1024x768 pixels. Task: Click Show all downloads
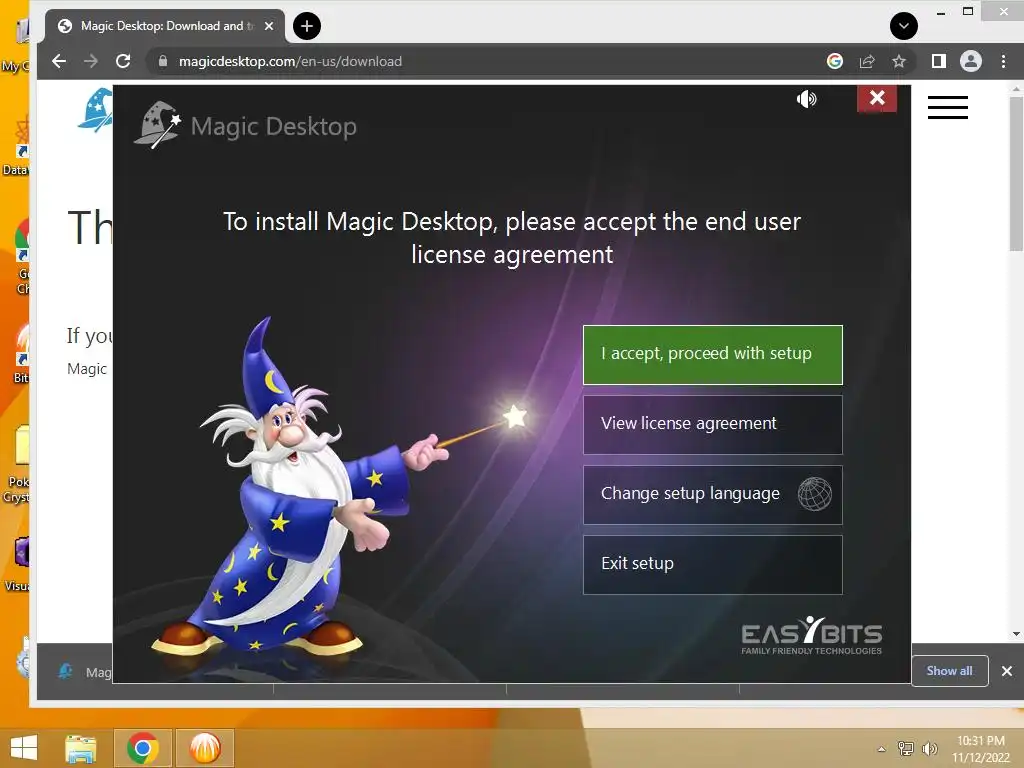pyautogui.click(x=950, y=671)
